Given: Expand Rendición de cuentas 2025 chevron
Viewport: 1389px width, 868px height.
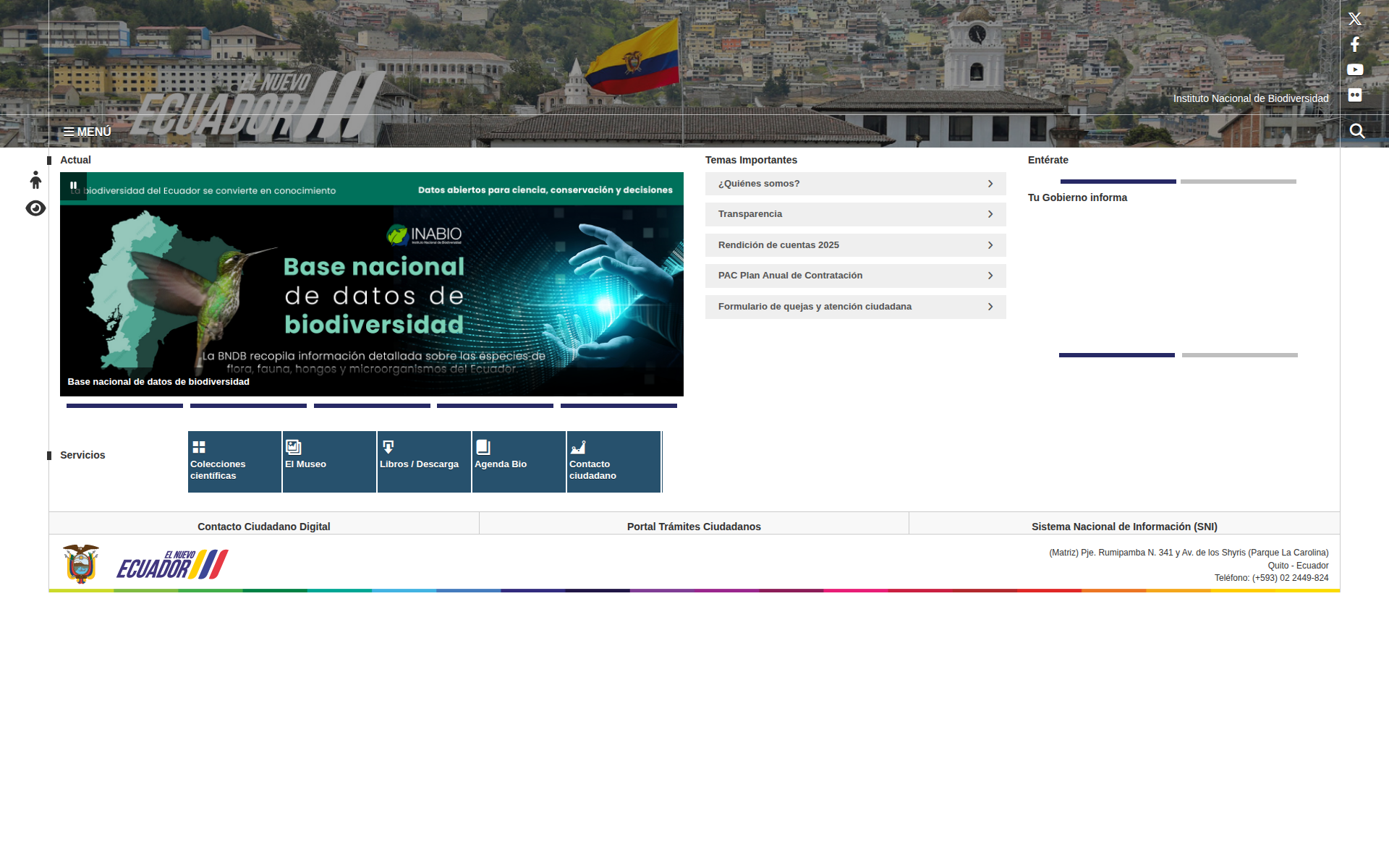Looking at the screenshot, I should point(990,245).
